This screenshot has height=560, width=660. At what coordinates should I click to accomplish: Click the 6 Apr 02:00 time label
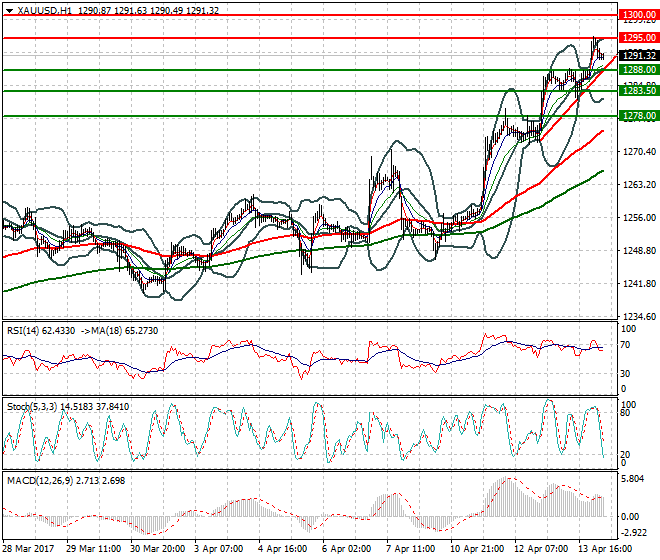[x=346, y=549]
